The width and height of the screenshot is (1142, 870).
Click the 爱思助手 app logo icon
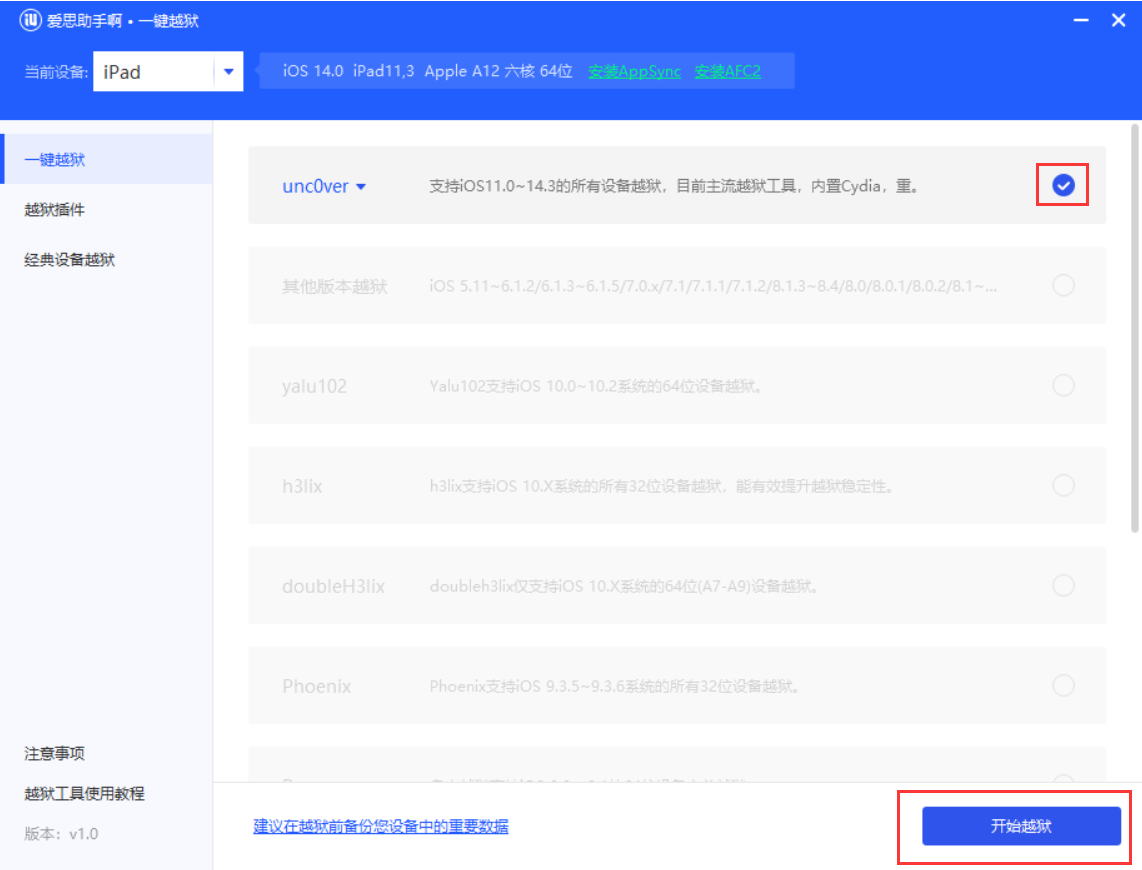pos(31,20)
